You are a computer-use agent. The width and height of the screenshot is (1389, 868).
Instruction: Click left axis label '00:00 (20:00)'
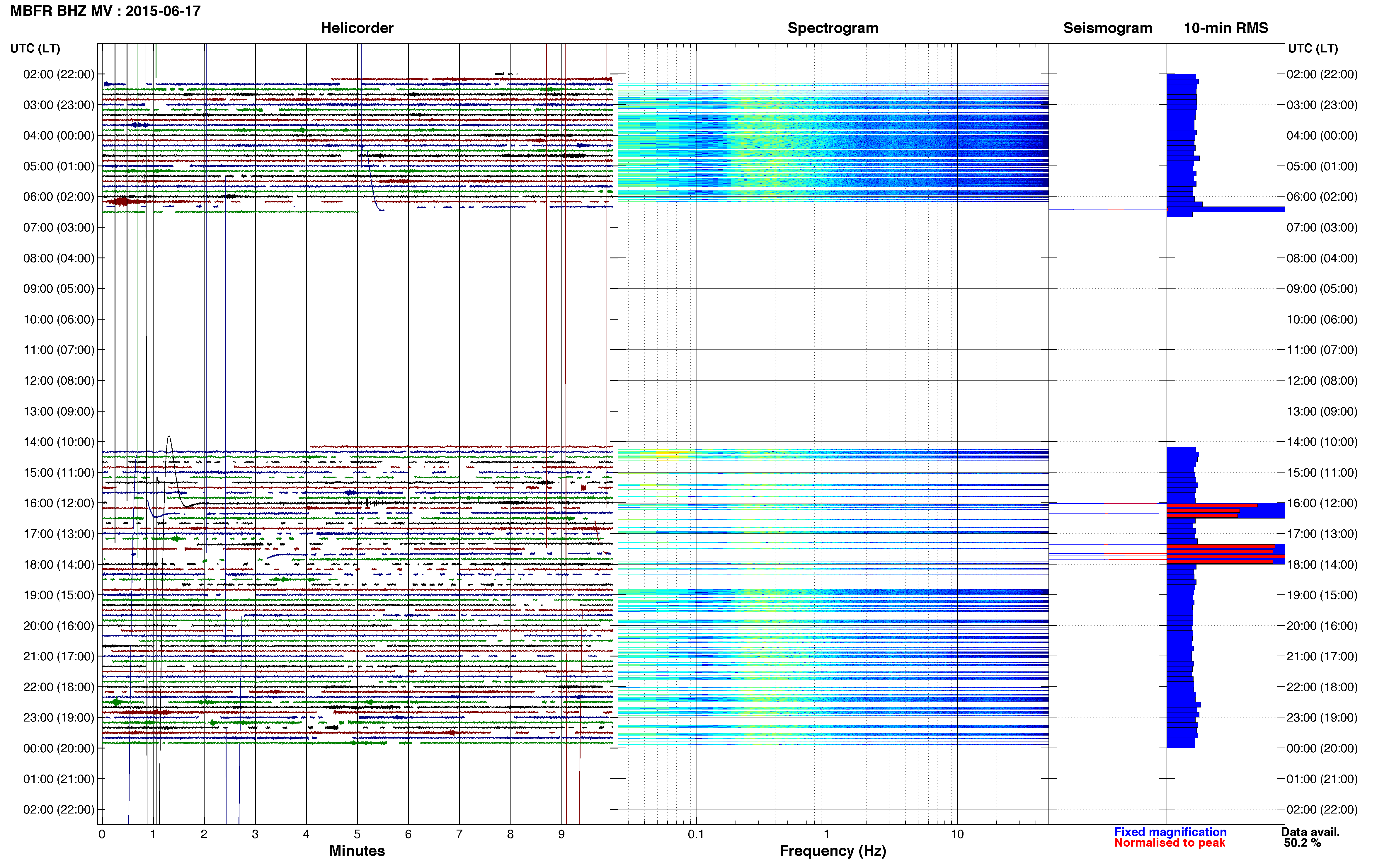coord(59,748)
